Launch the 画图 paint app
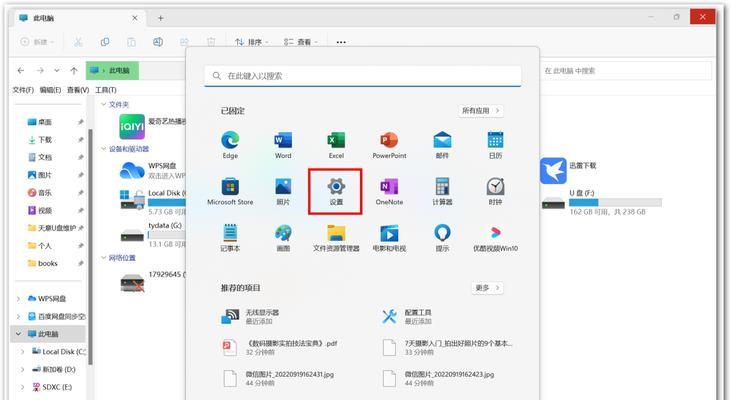Screen dimensions: 731x400 tap(283, 238)
